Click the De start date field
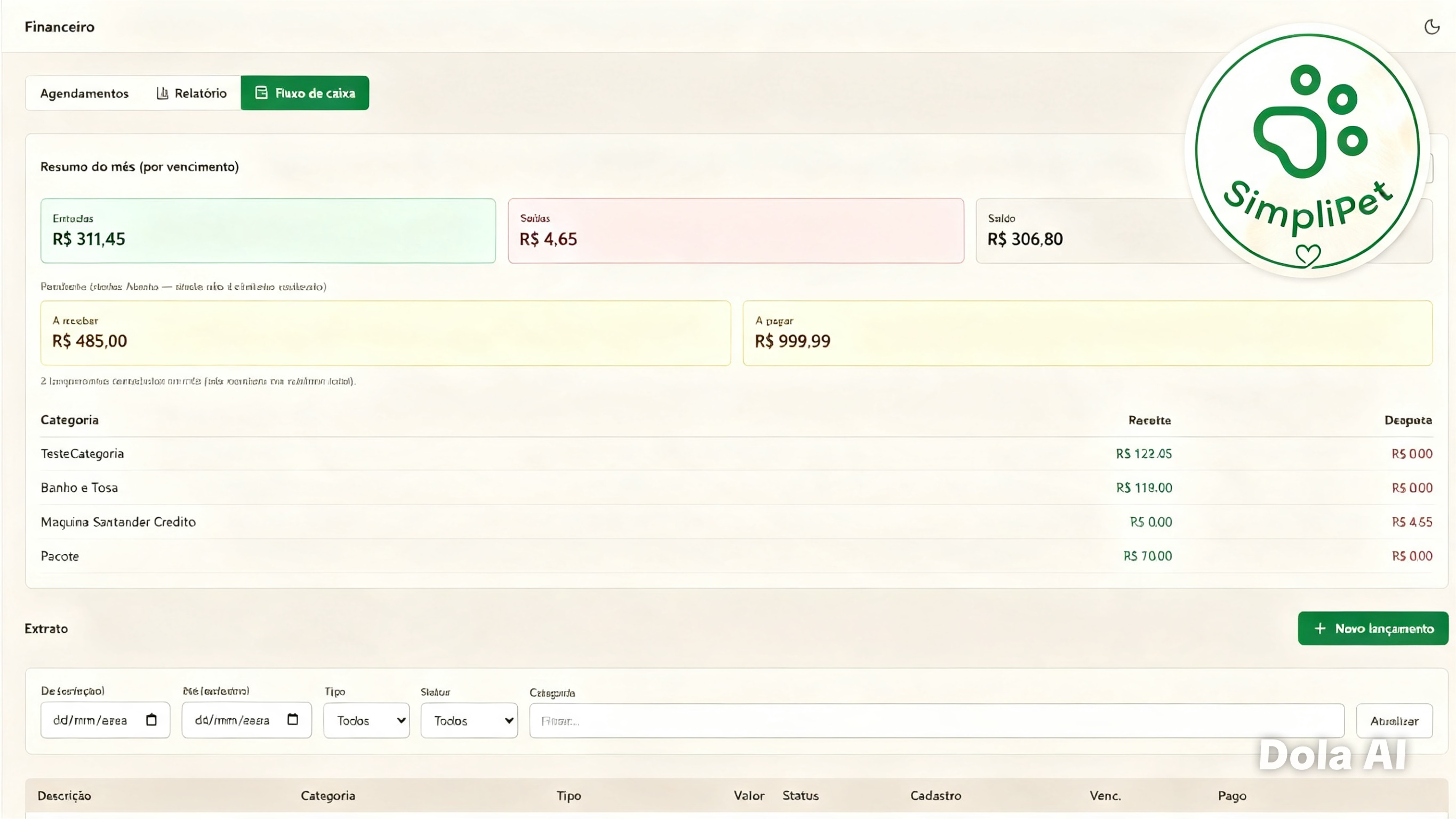 105,720
